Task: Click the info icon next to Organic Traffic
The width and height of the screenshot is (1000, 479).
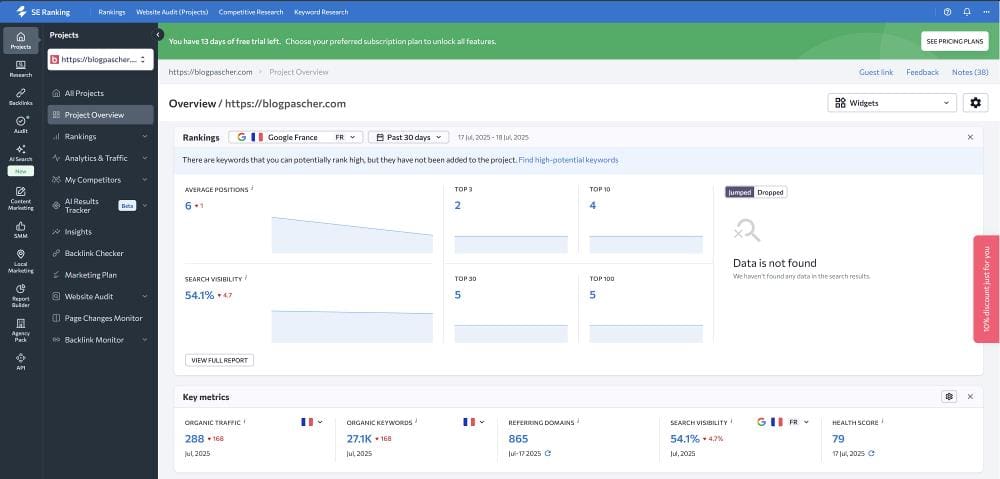Action: (x=244, y=422)
